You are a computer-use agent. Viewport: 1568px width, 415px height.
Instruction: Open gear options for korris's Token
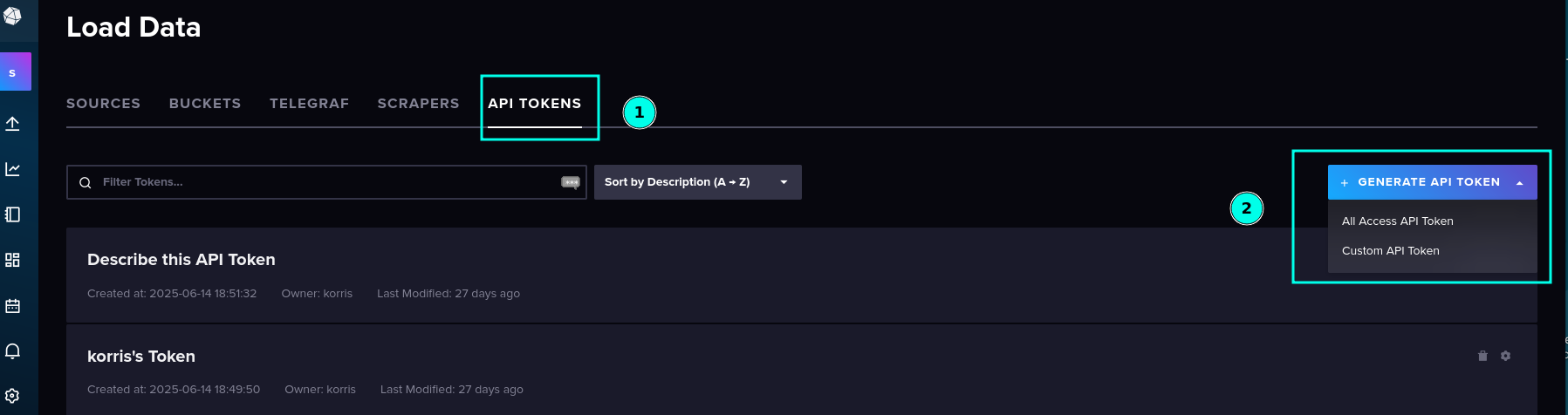(x=1505, y=356)
